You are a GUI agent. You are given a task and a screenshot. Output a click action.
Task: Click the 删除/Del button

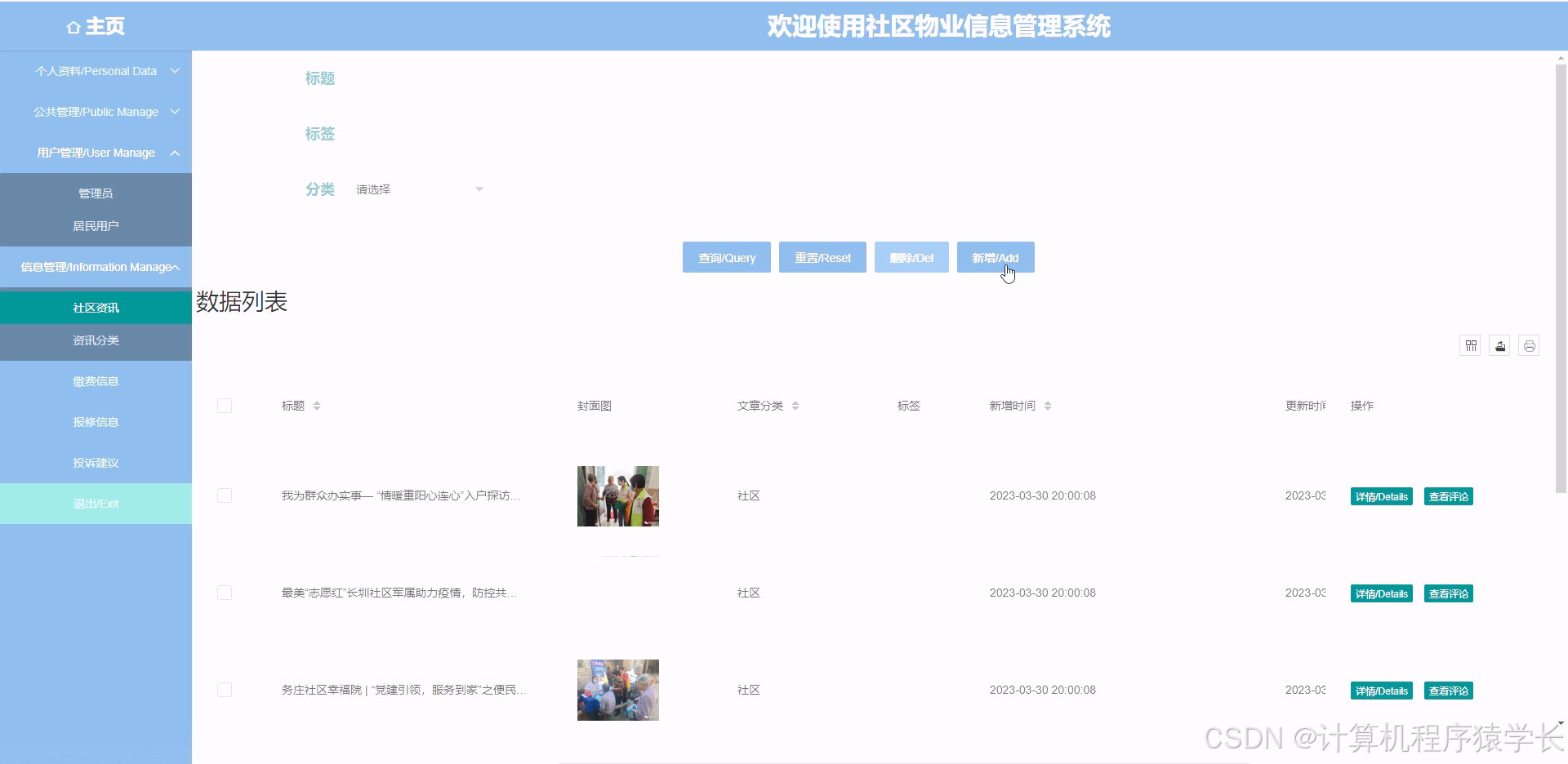(x=911, y=258)
